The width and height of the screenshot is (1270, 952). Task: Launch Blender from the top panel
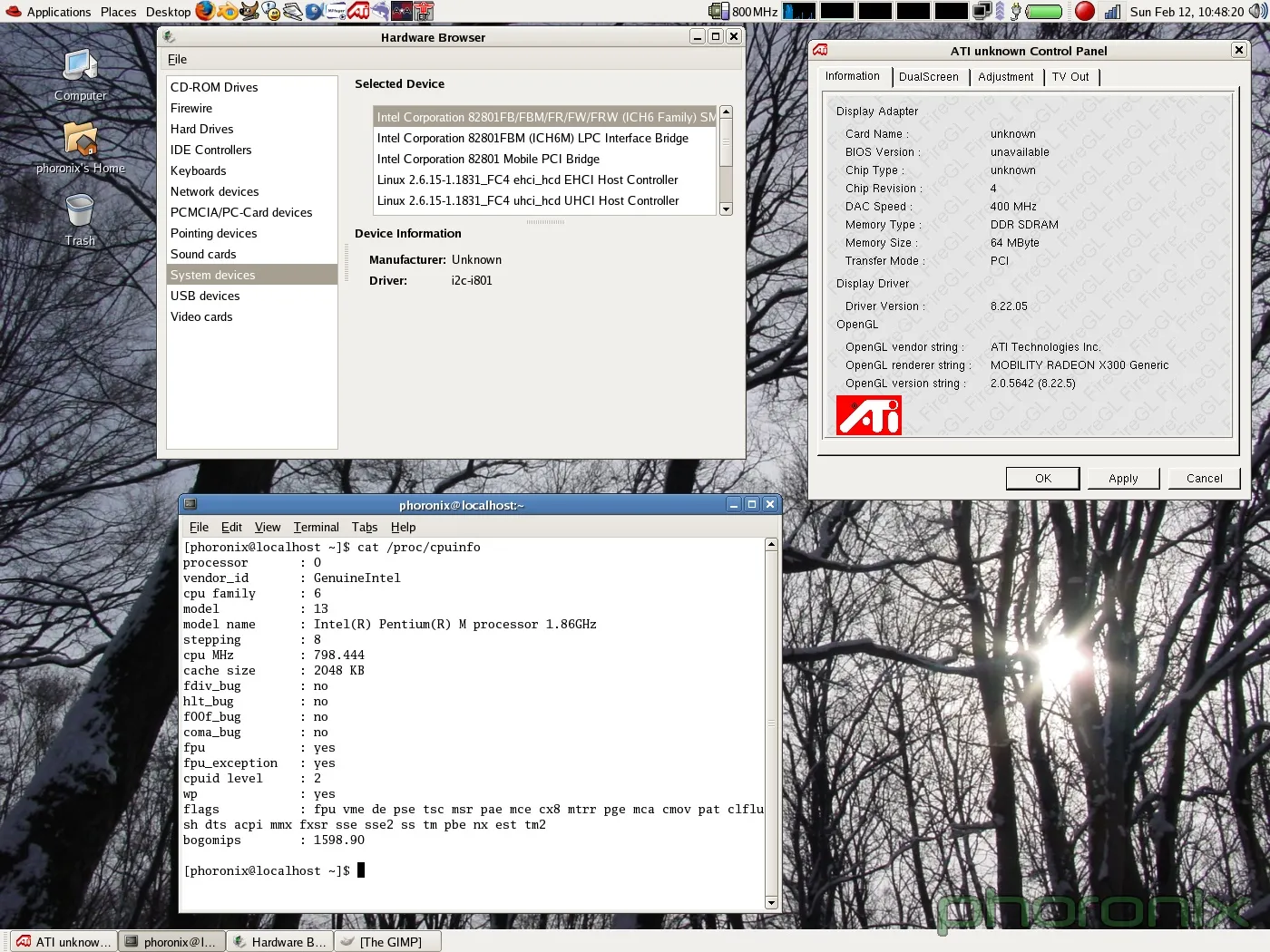pos(228,11)
